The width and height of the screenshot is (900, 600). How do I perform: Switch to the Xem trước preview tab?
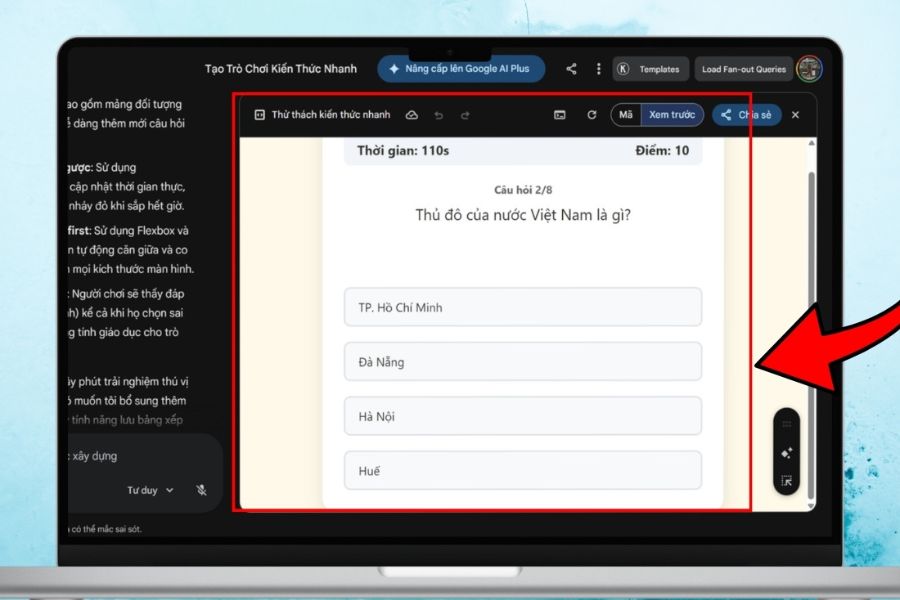click(x=671, y=115)
